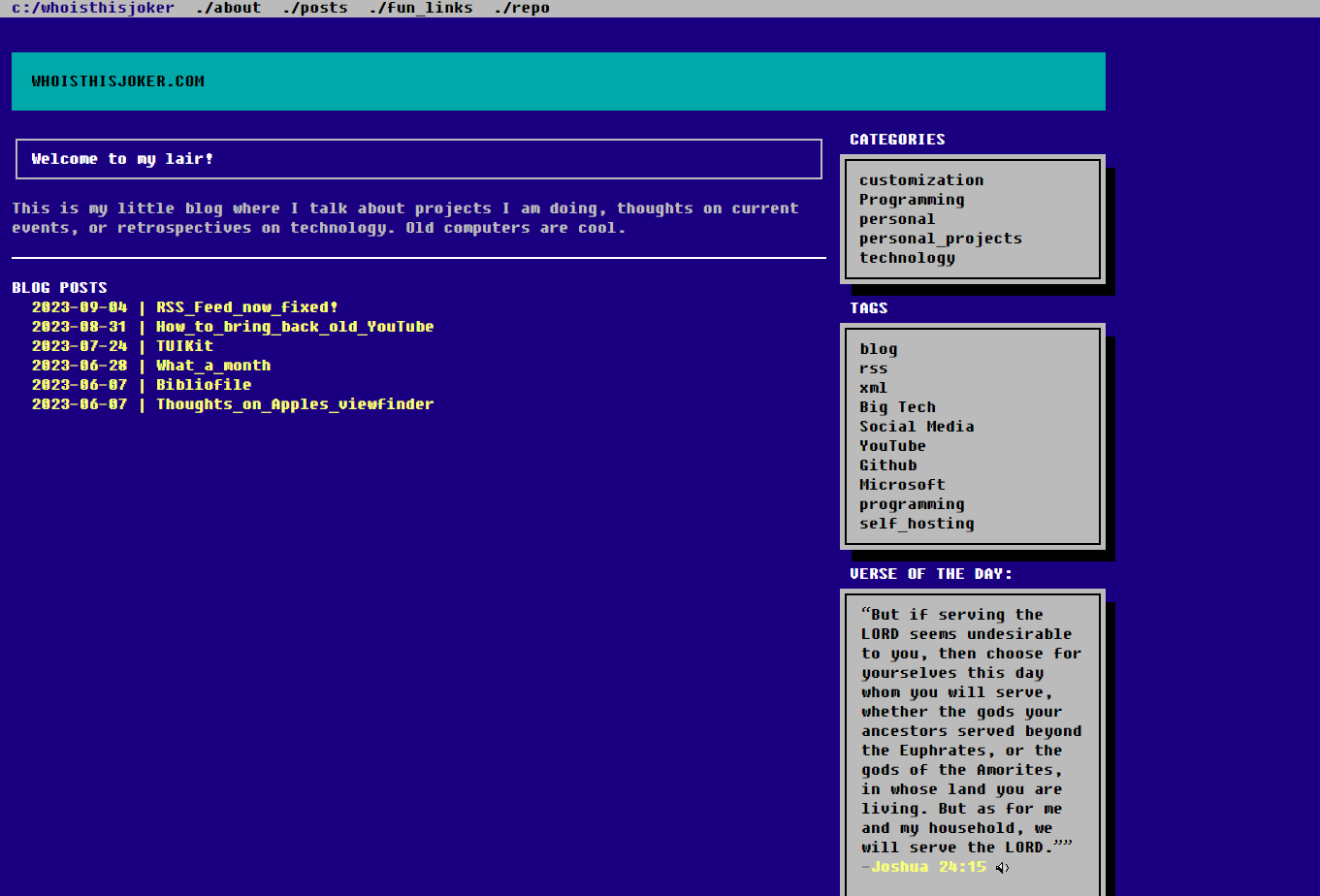
Task: Open the RSS_Feed_now_fixed! blog post
Action: point(247,307)
